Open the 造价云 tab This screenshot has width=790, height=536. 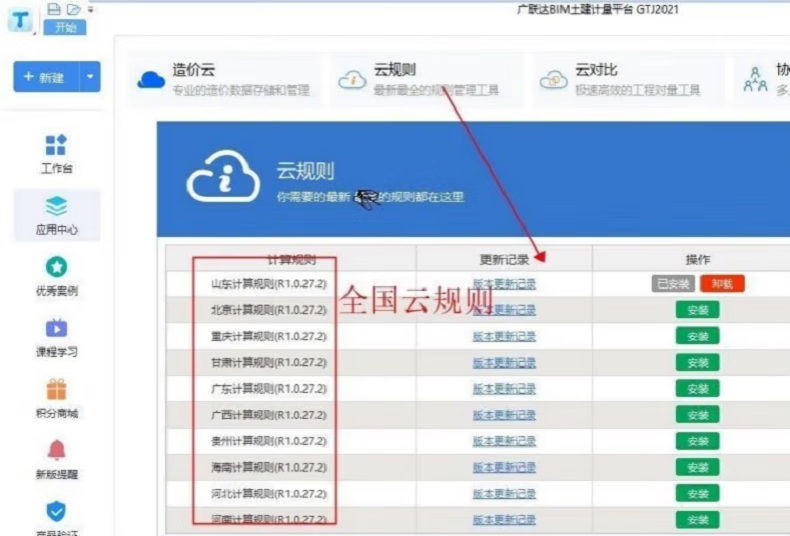point(224,79)
